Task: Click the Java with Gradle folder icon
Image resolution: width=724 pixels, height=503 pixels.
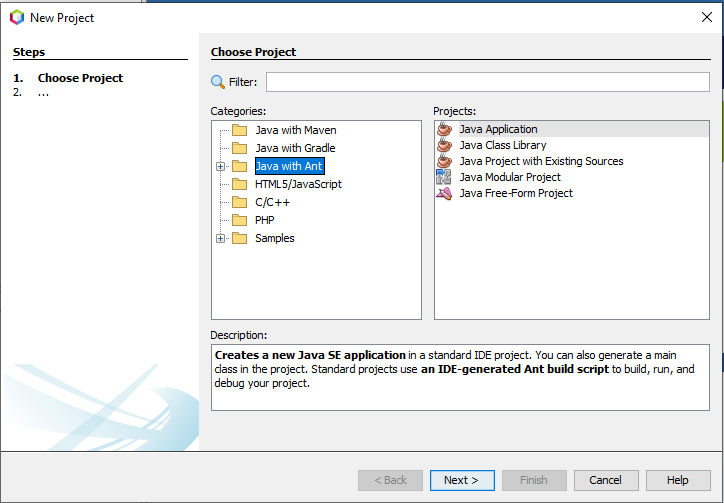Action: [x=239, y=148]
